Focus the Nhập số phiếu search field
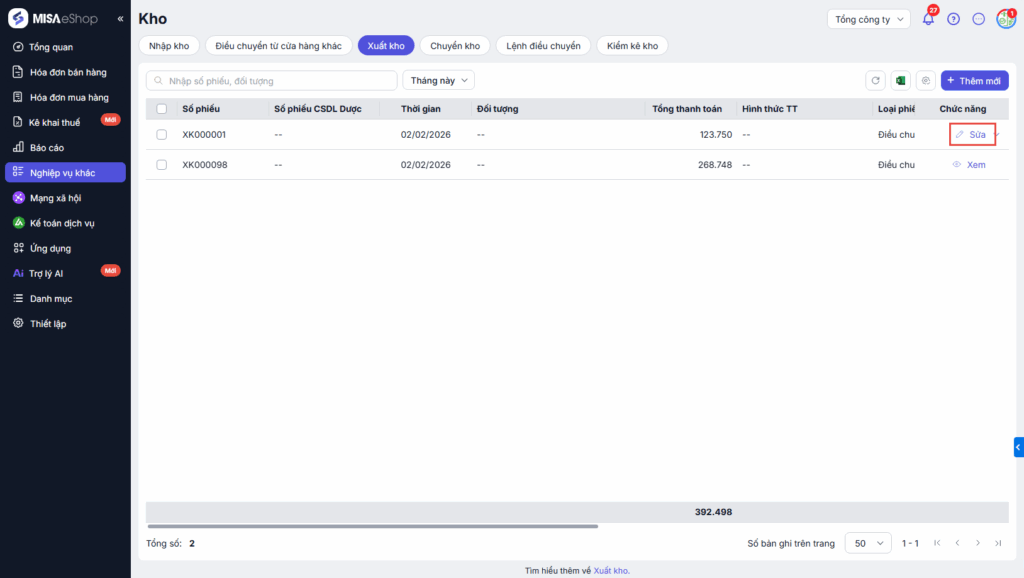1024x578 pixels. [x=272, y=81]
